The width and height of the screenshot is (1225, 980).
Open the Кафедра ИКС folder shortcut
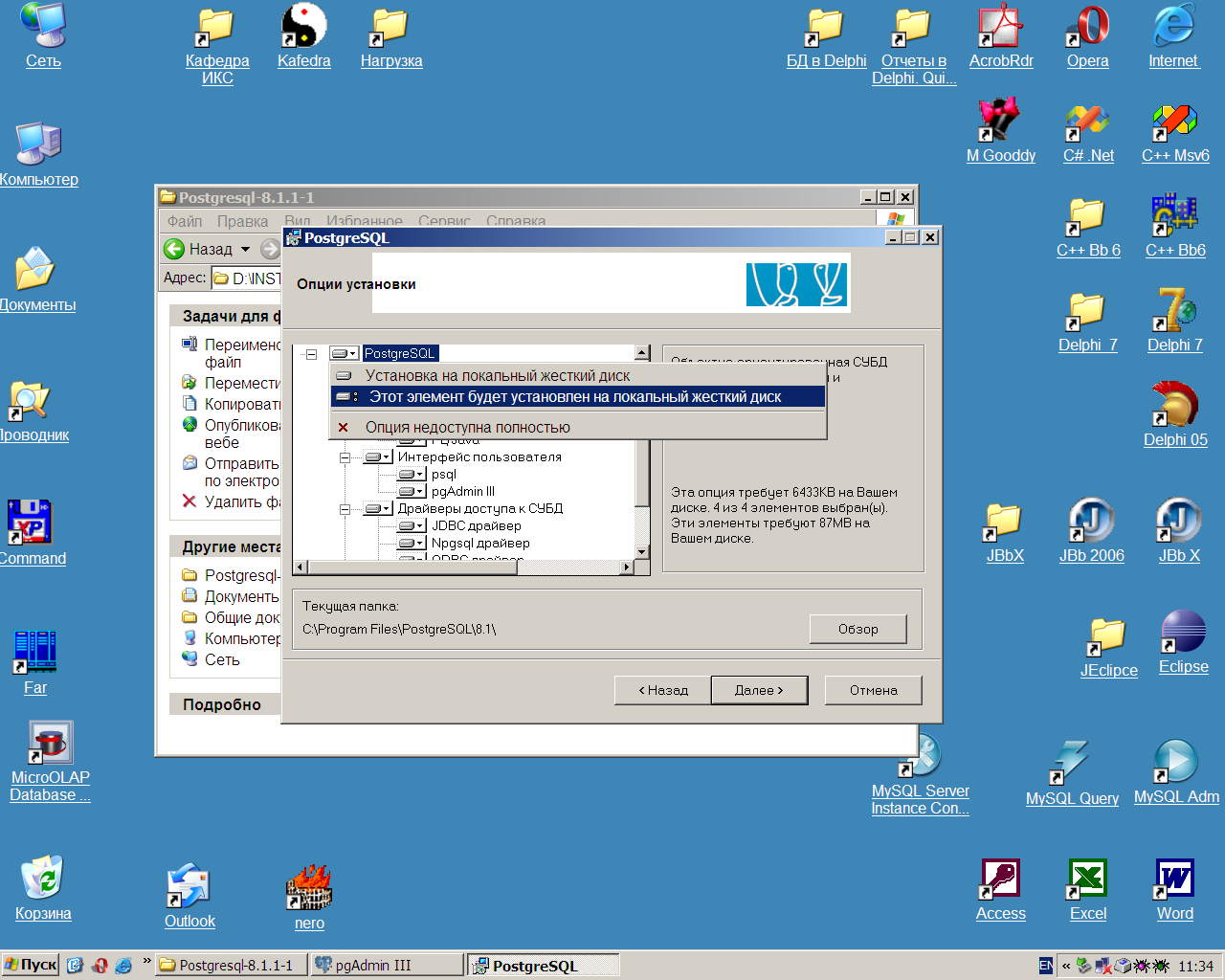point(217,44)
